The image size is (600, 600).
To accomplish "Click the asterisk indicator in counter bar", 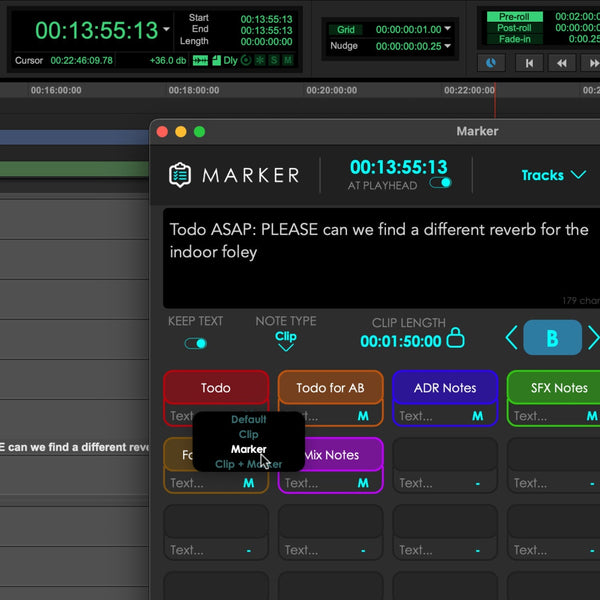I will pyautogui.click(x=260, y=60).
